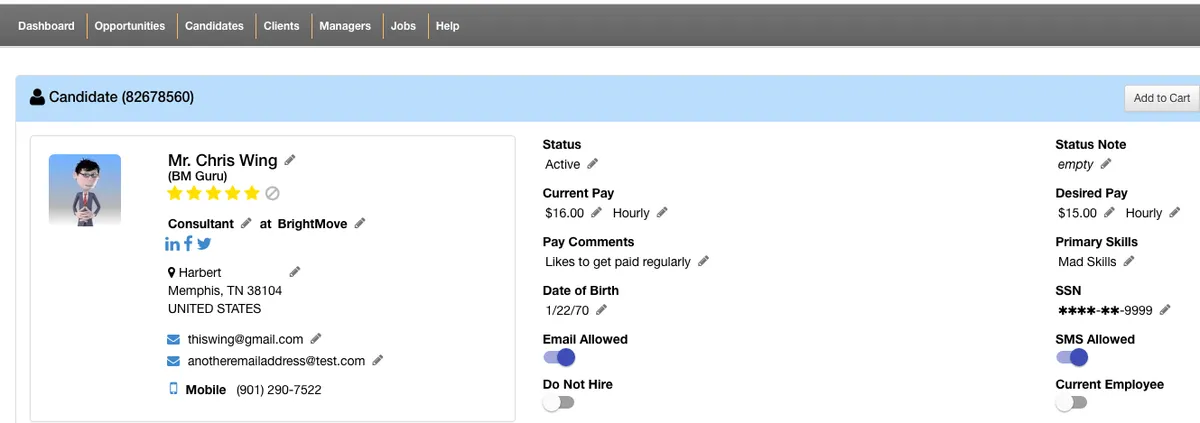Screen dimensions: 1200x423
Task: Edit the BrightMove employer pencil icon
Action: coord(360,223)
